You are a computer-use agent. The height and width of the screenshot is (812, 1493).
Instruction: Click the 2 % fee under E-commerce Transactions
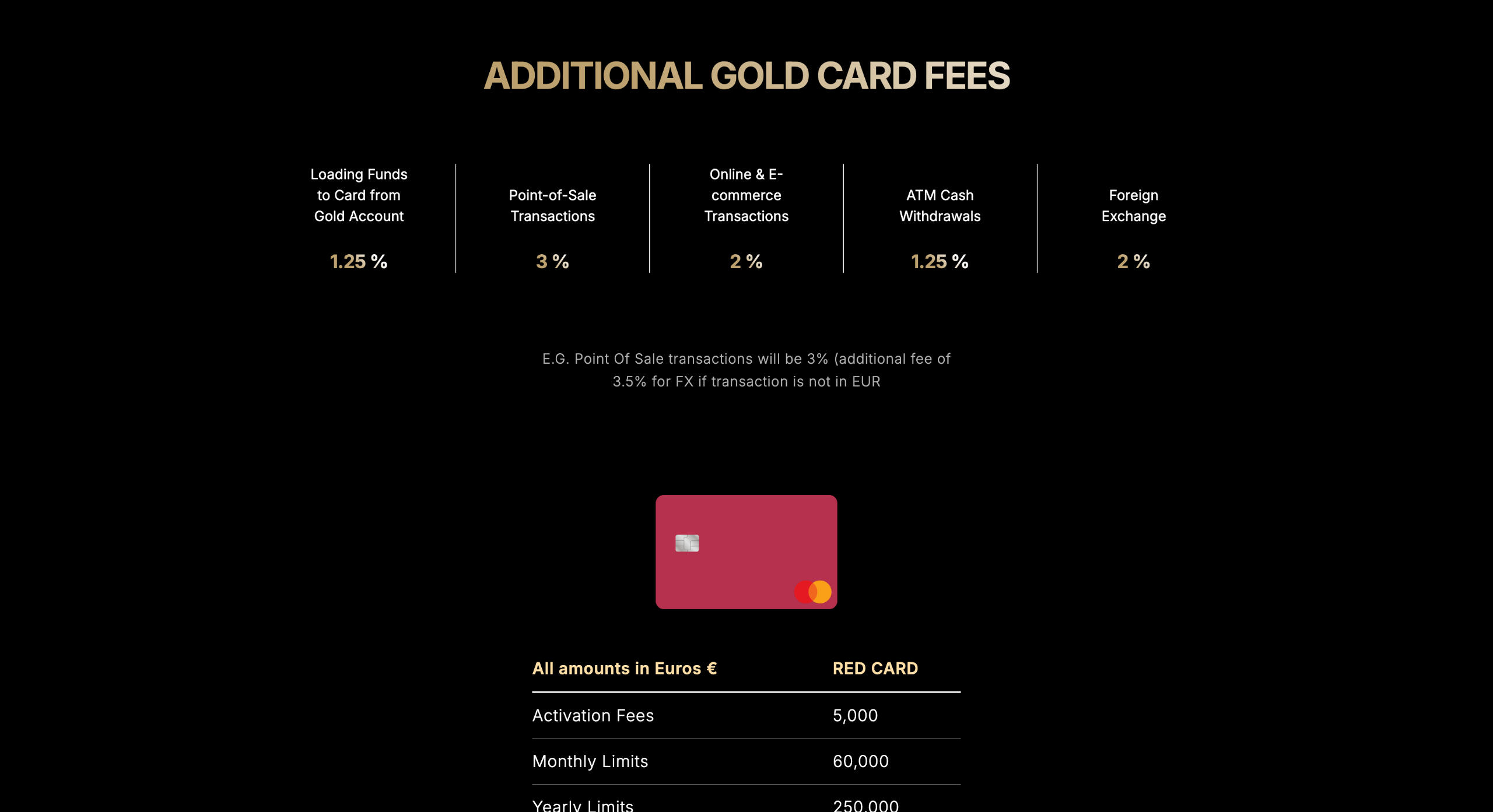click(x=746, y=262)
